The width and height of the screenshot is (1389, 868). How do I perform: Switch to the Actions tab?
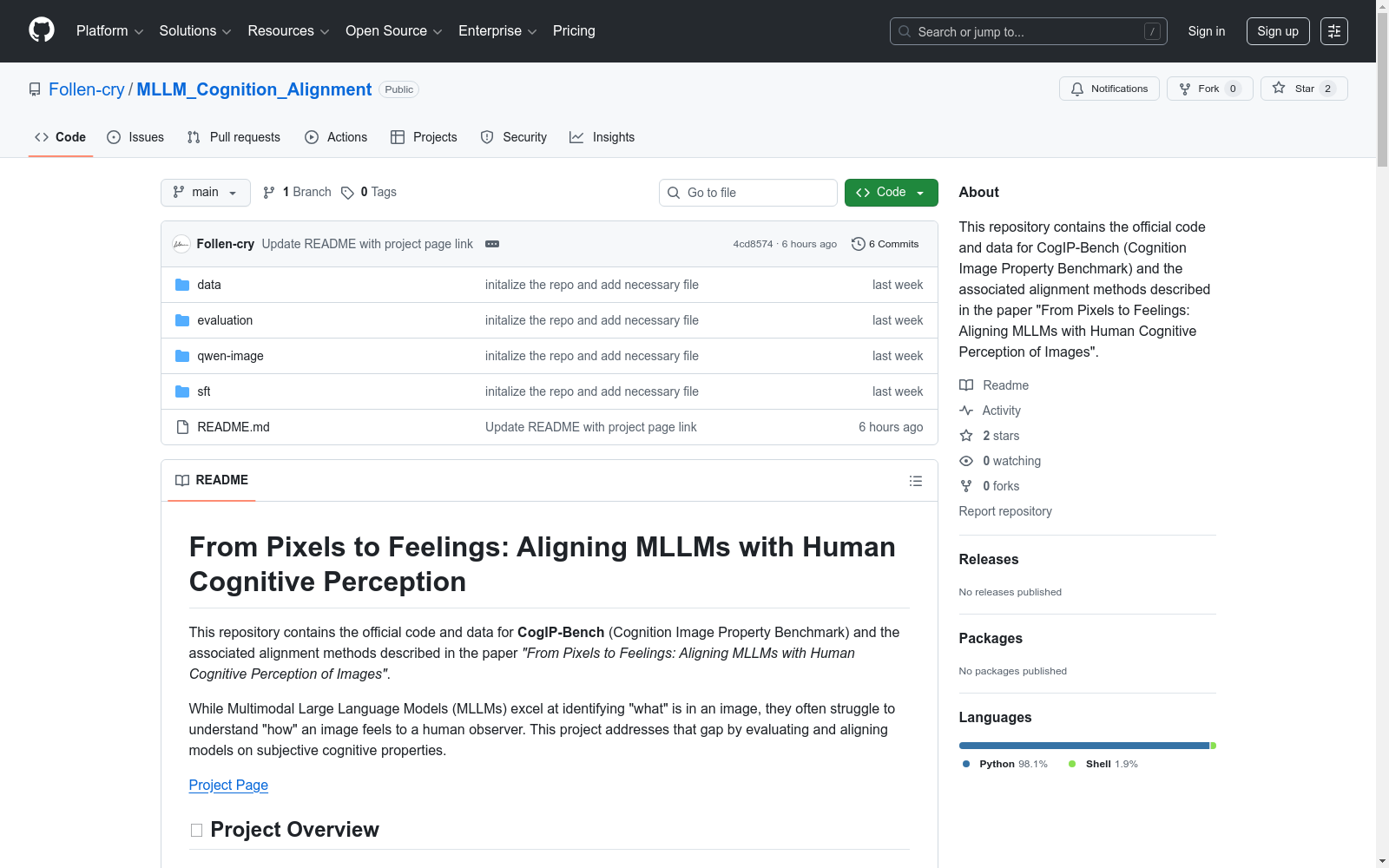[x=336, y=137]
